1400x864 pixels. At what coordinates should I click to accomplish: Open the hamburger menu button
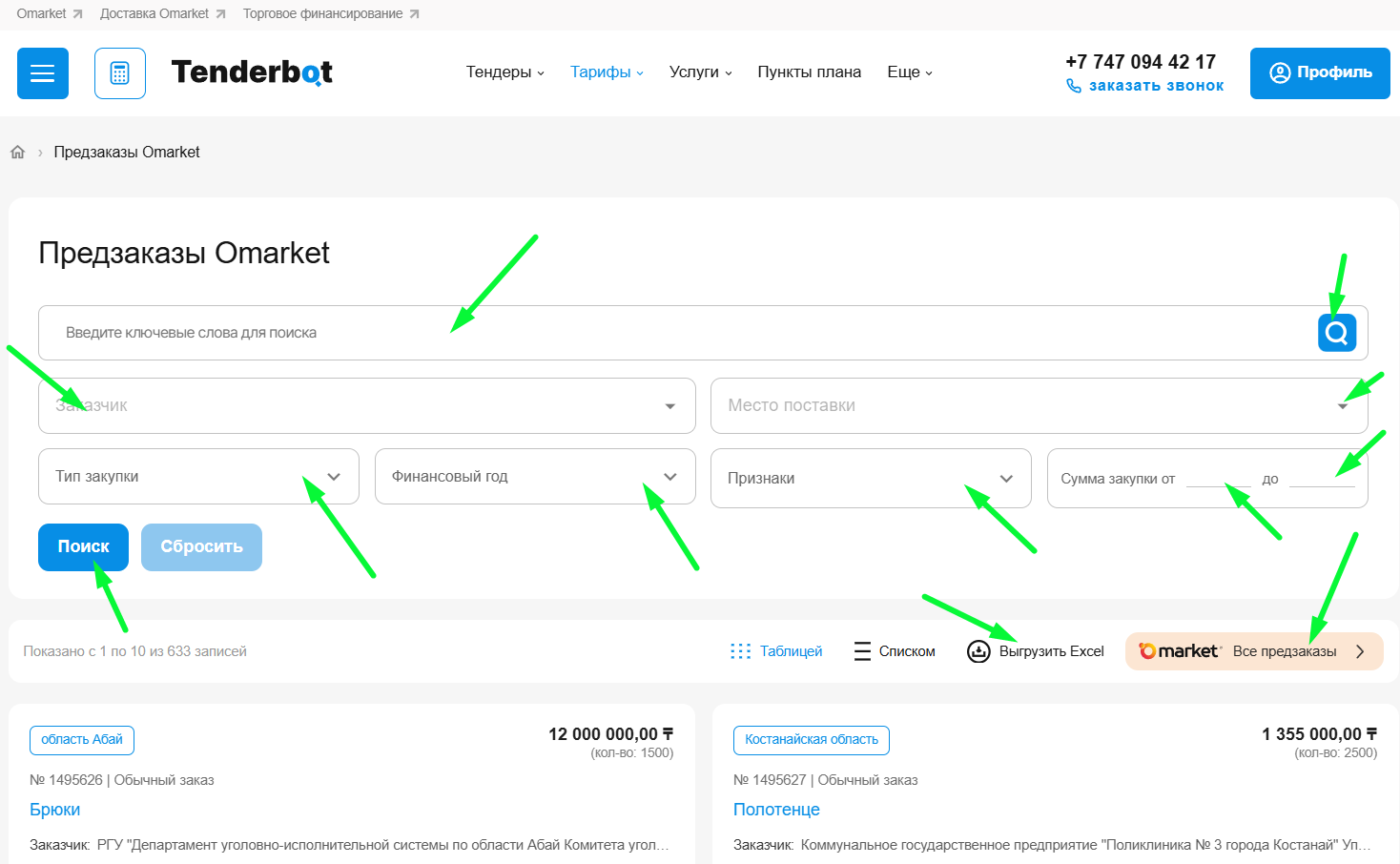pos(43,73)
